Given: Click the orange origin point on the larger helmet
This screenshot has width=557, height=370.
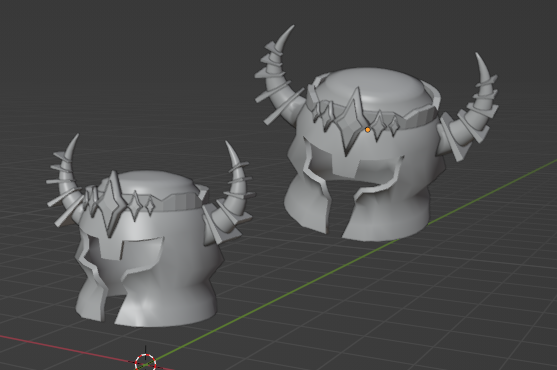Looking at the screenshot, I should [368, 130].
